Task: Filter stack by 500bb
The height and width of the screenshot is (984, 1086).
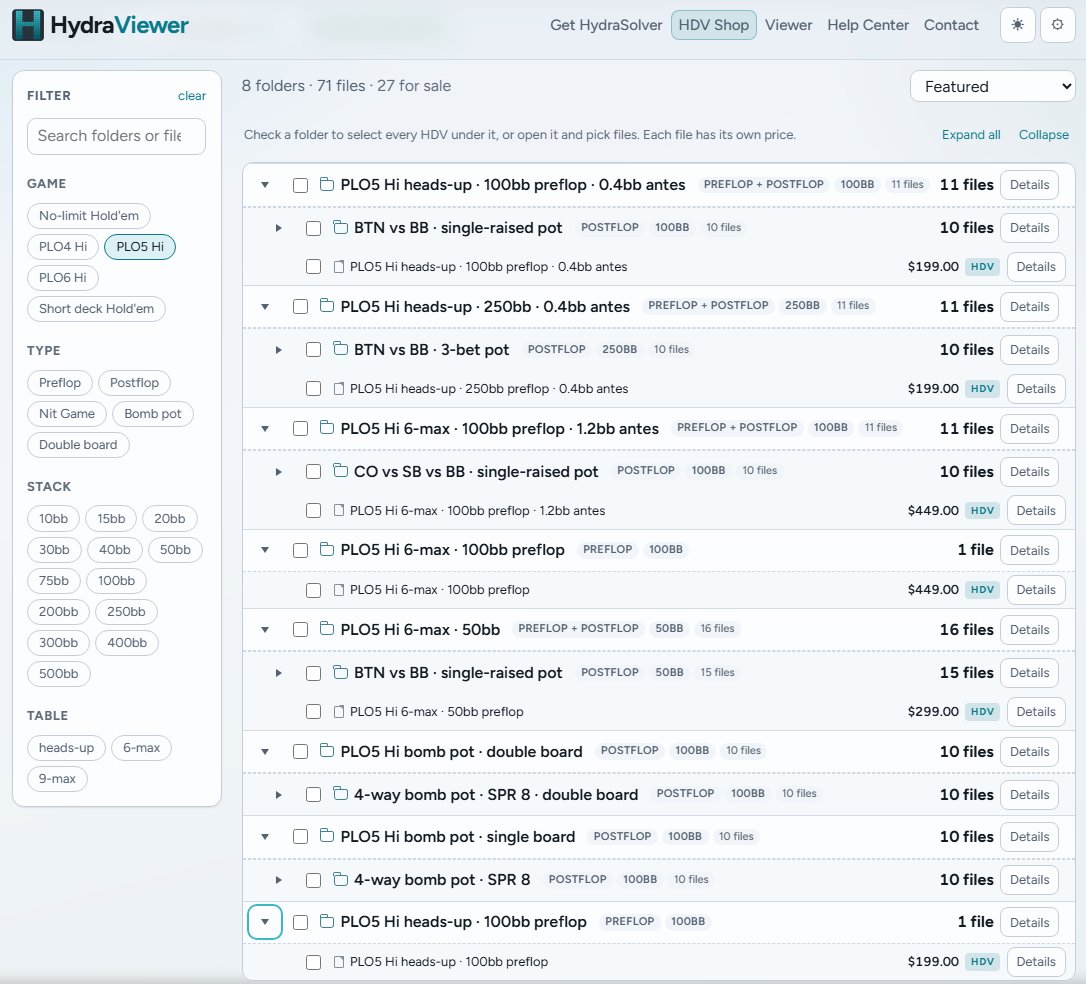Action: pyautogui.click(x=59, y=673)
